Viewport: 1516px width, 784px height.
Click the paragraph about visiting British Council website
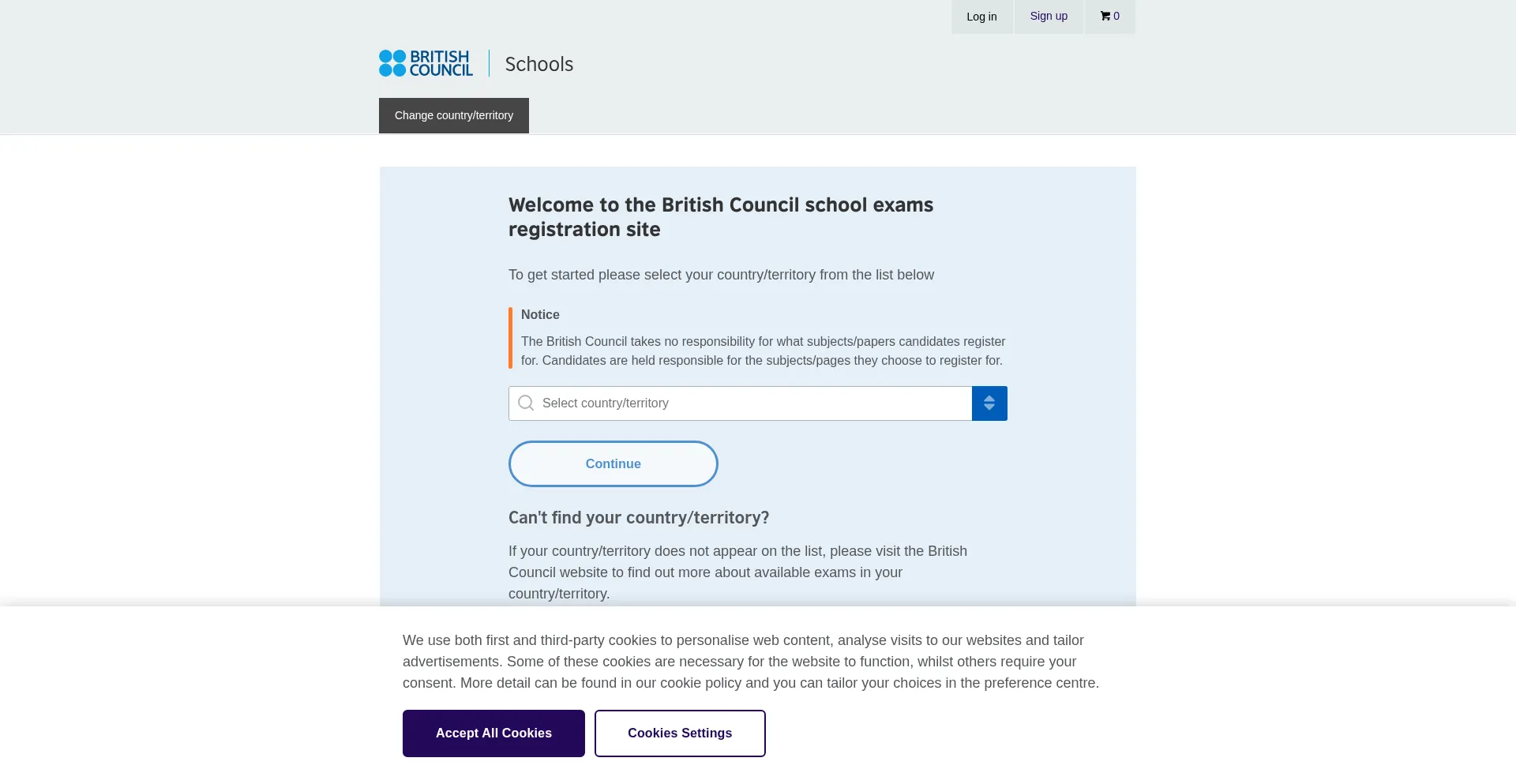[x=737, y=572]
